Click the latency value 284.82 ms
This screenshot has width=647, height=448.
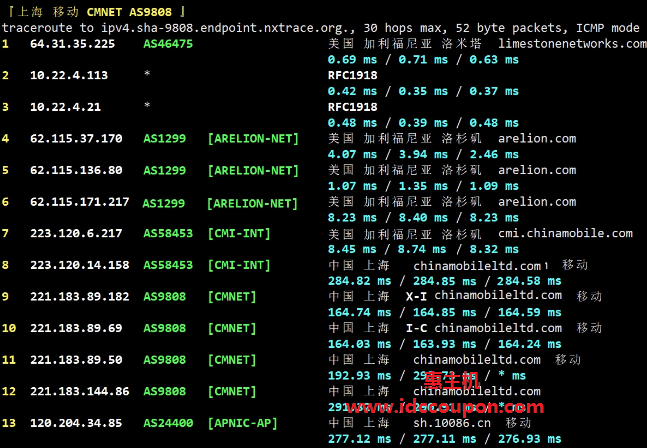[x=359, y=281]
